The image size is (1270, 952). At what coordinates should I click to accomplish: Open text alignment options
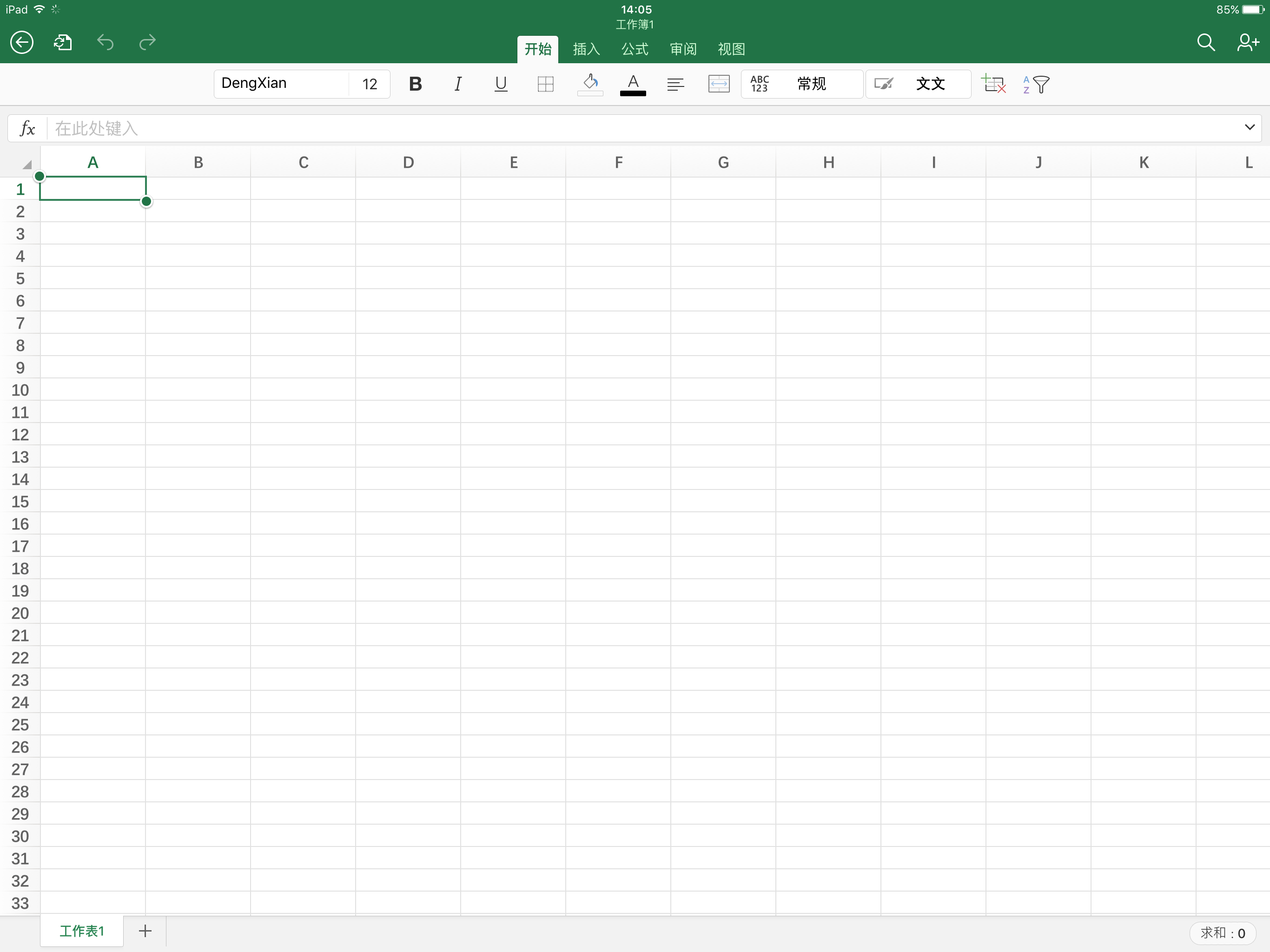click(x=675, y=84)
